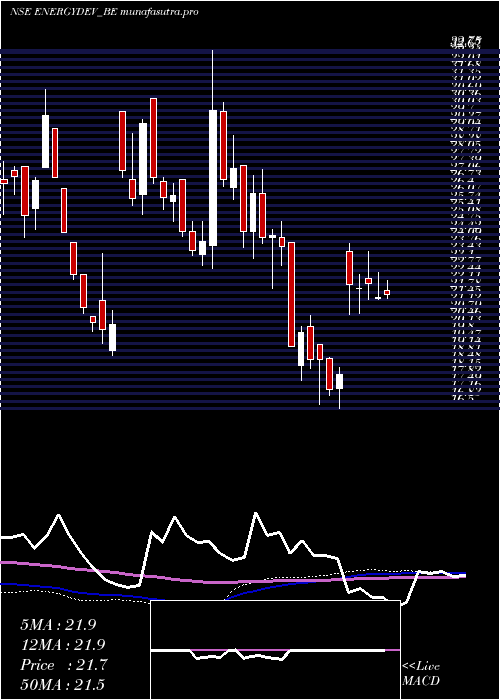Click the 'Price : 21.7' readout
The width and height of the screenshot is (500, 700).
point(63,665)
